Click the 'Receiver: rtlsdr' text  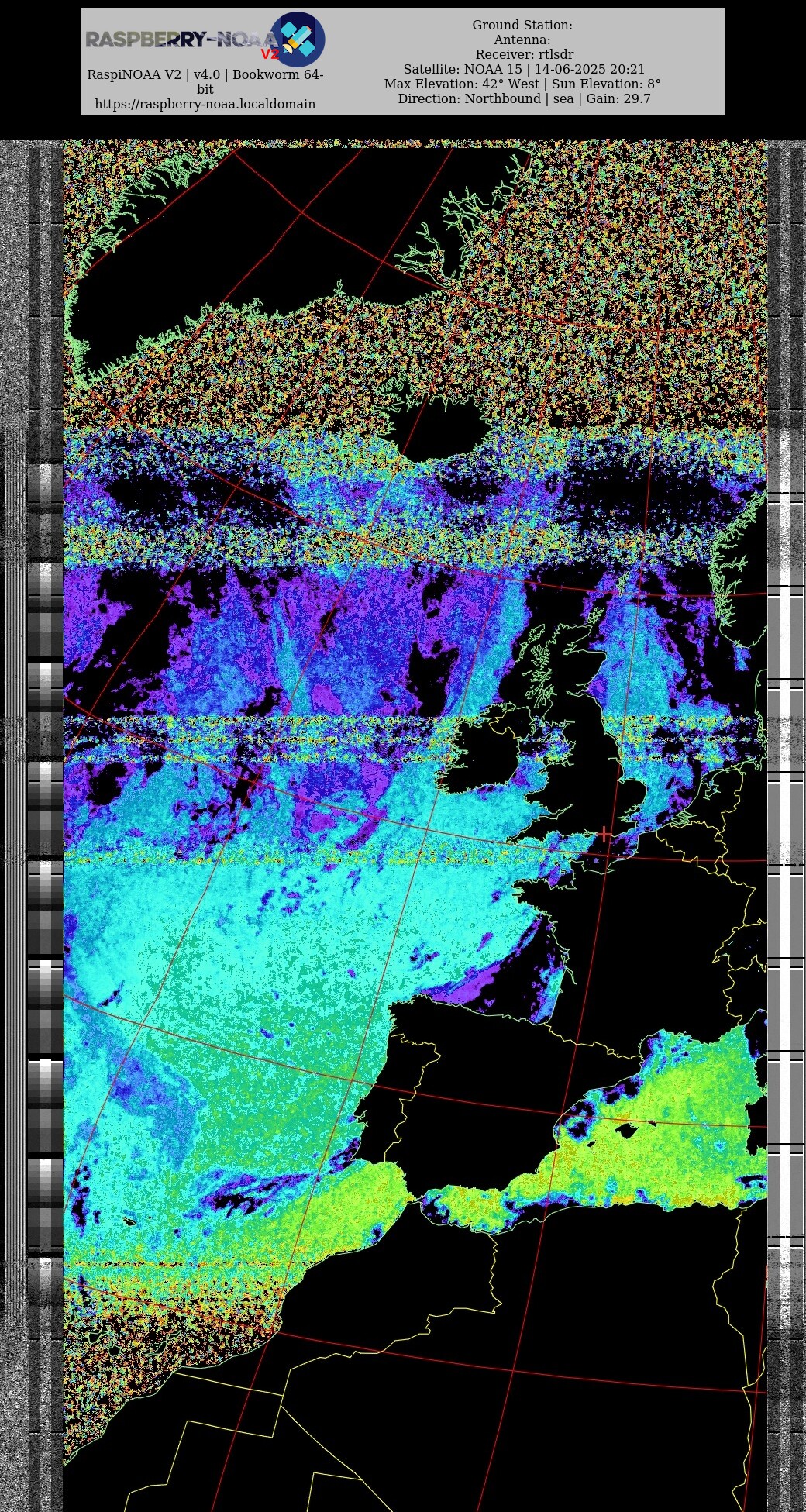[x=525, y=55]
